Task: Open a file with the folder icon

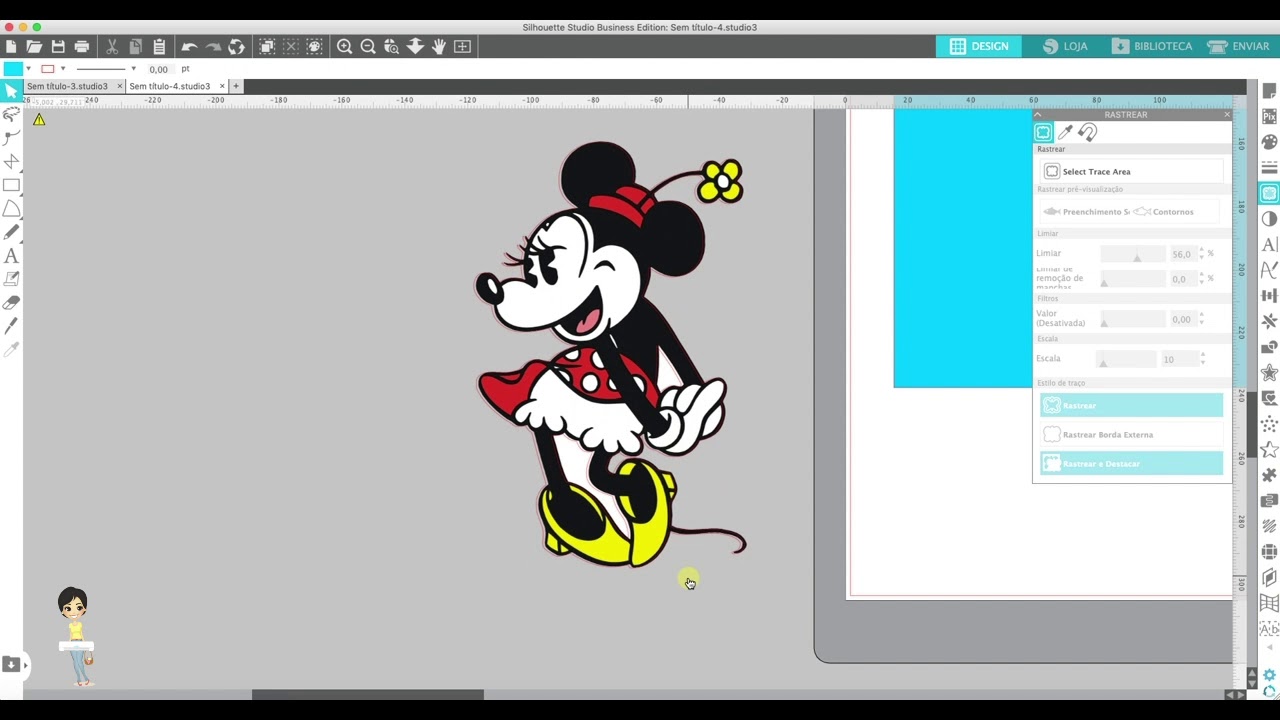Action: point(34,47)
